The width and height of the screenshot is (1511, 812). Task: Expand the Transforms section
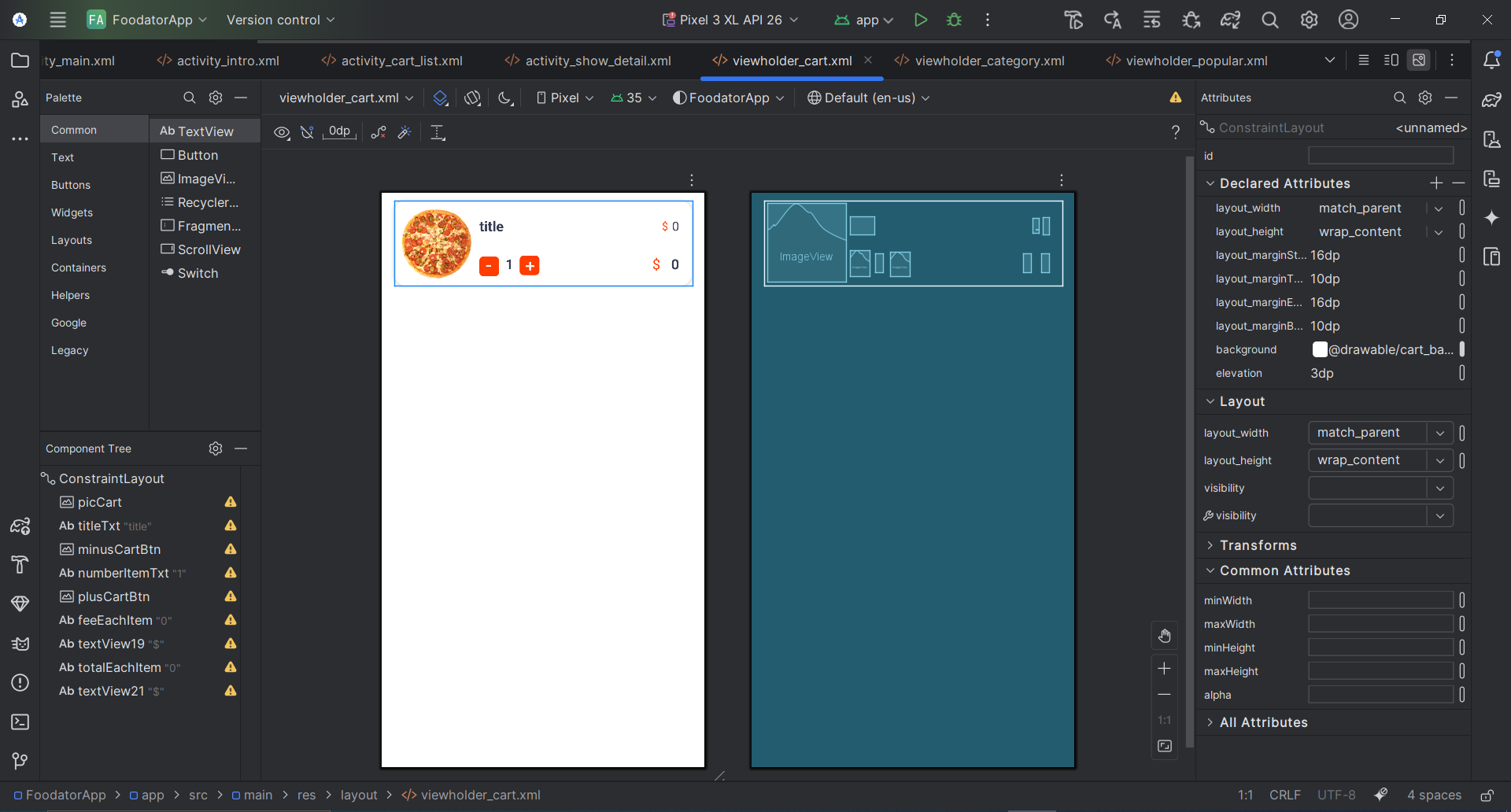click(x=1210, y=545)
